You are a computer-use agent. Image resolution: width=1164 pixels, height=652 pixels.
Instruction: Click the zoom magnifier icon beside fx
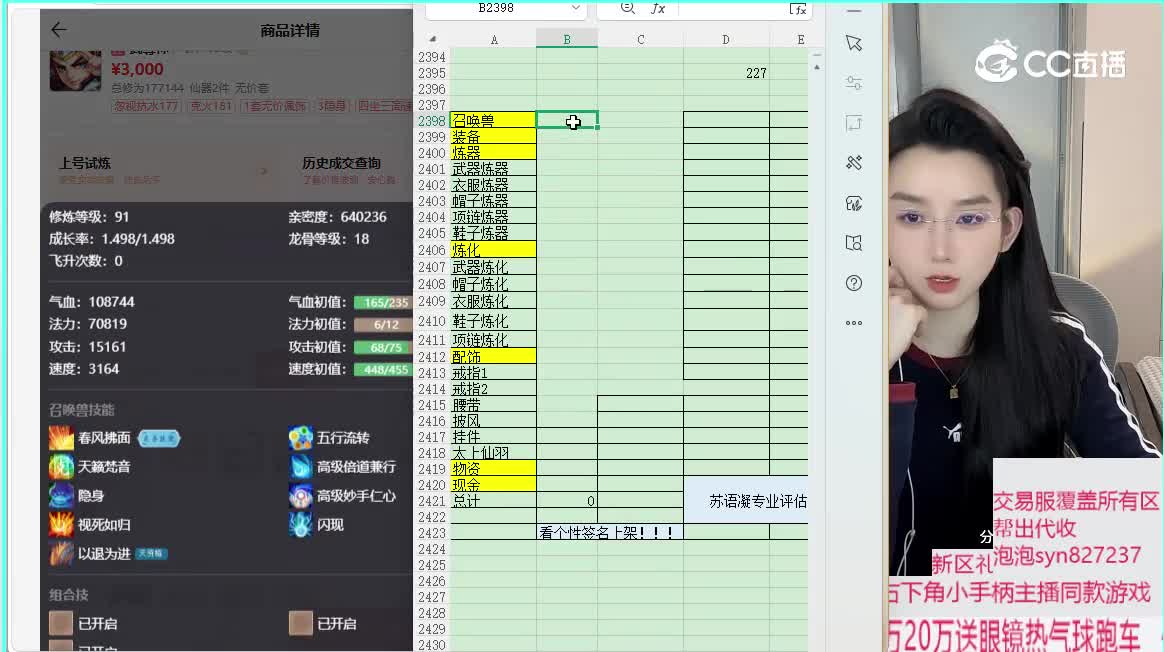click(627, 8)
